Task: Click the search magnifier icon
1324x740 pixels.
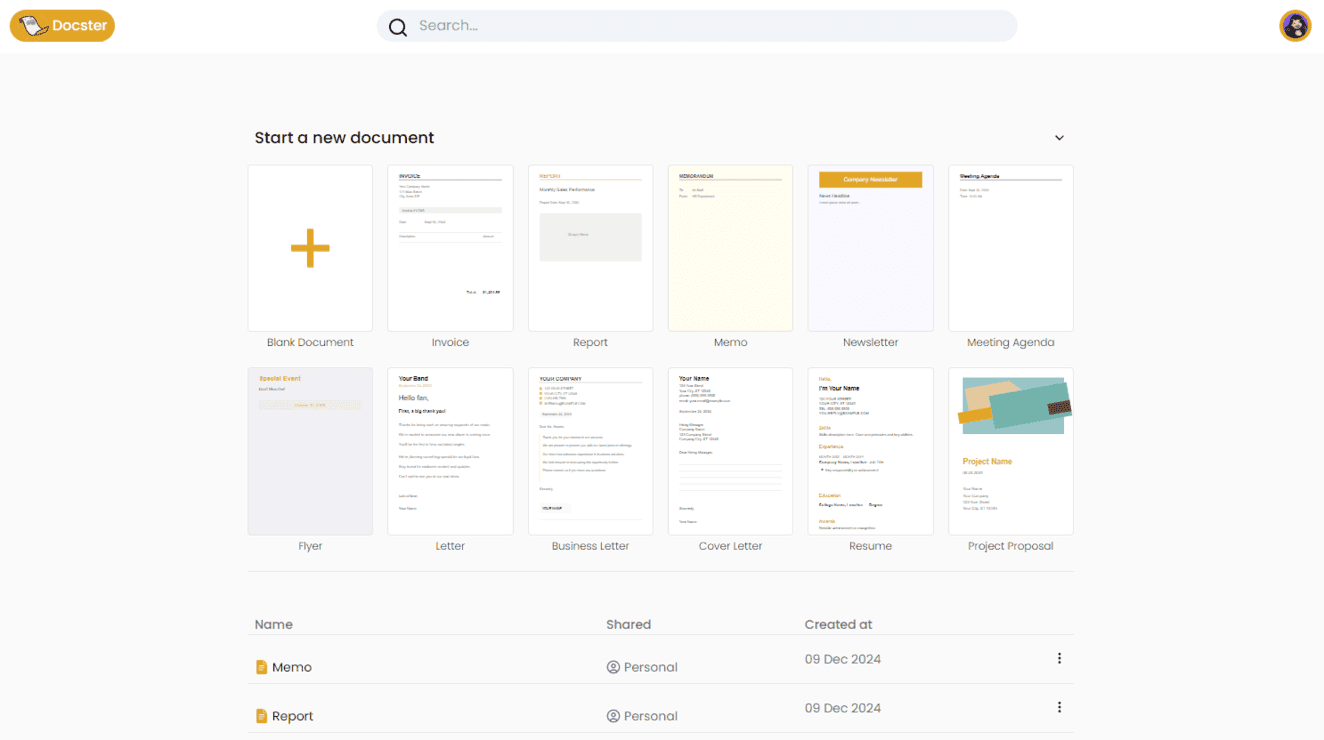Action: point(398,27)
